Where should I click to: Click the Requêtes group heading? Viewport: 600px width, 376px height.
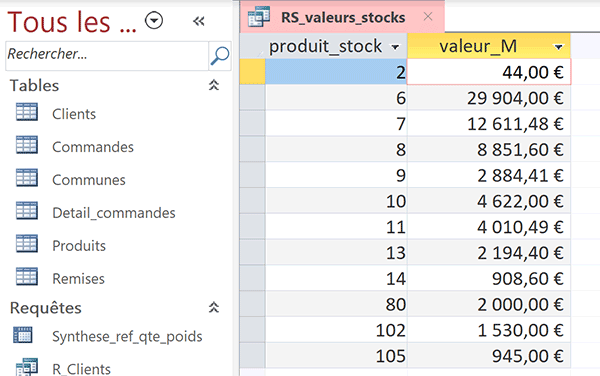pyautogui.click(x=46, y=308)
